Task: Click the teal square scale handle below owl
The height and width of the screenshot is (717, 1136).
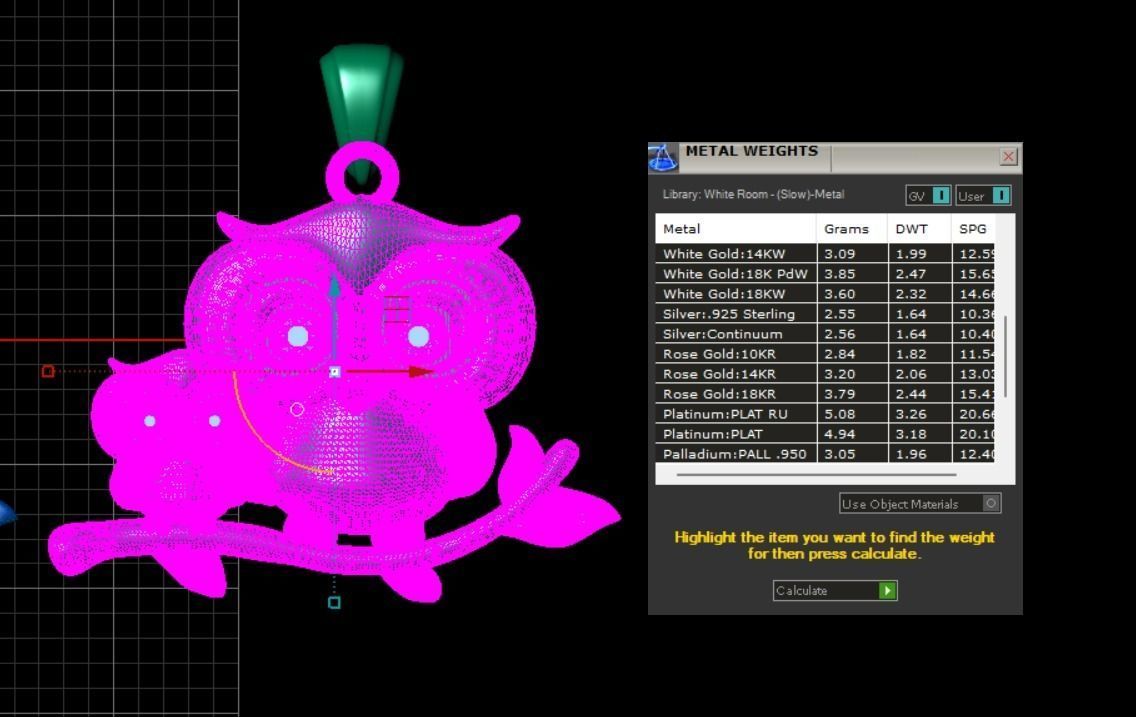Action: tap(334, 602)
